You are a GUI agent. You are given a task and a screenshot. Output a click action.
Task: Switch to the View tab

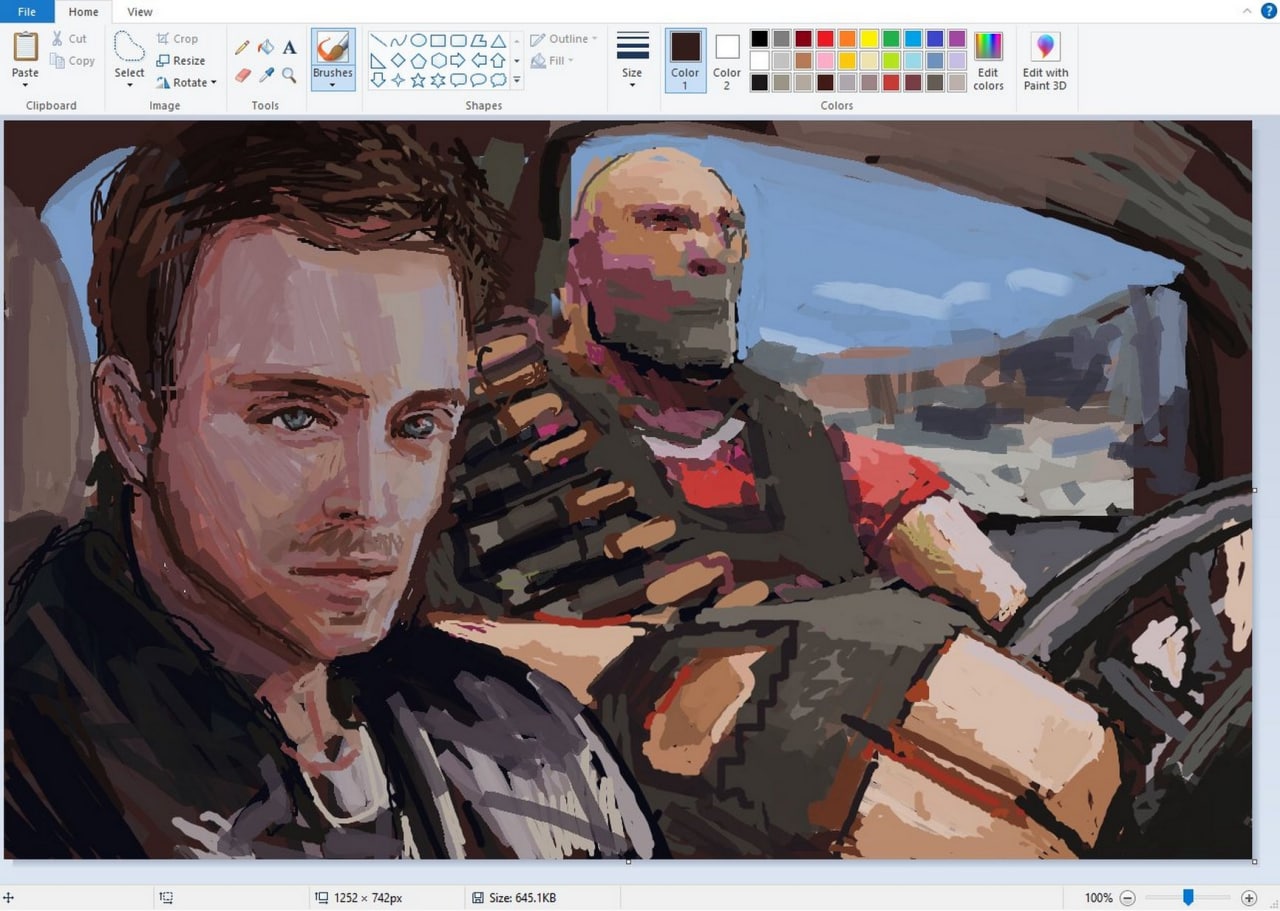(x=140, y=12)
